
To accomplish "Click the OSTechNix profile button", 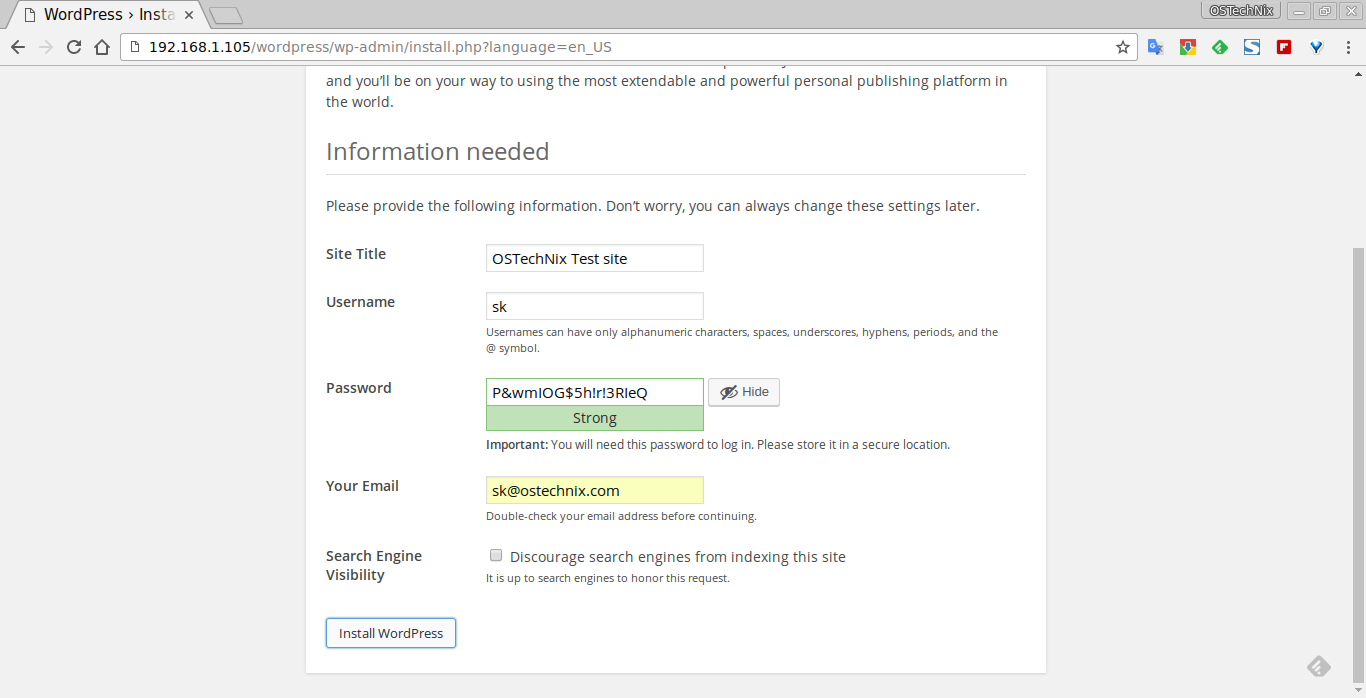I will tap(1241, 10).
